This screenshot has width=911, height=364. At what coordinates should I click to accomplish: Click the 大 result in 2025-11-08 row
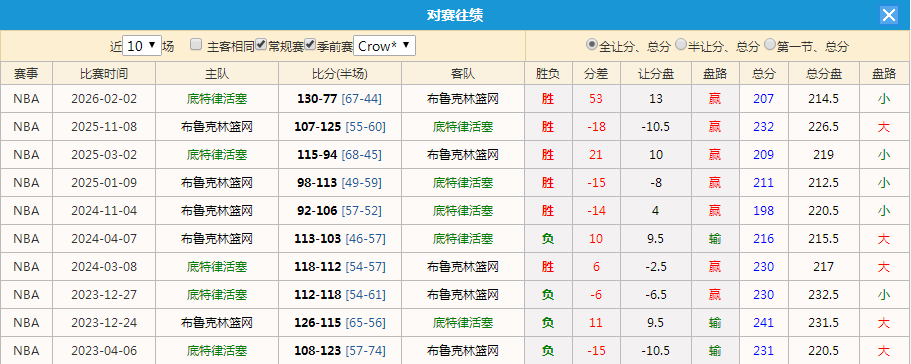pyautogui.click(x=884, y=127)
